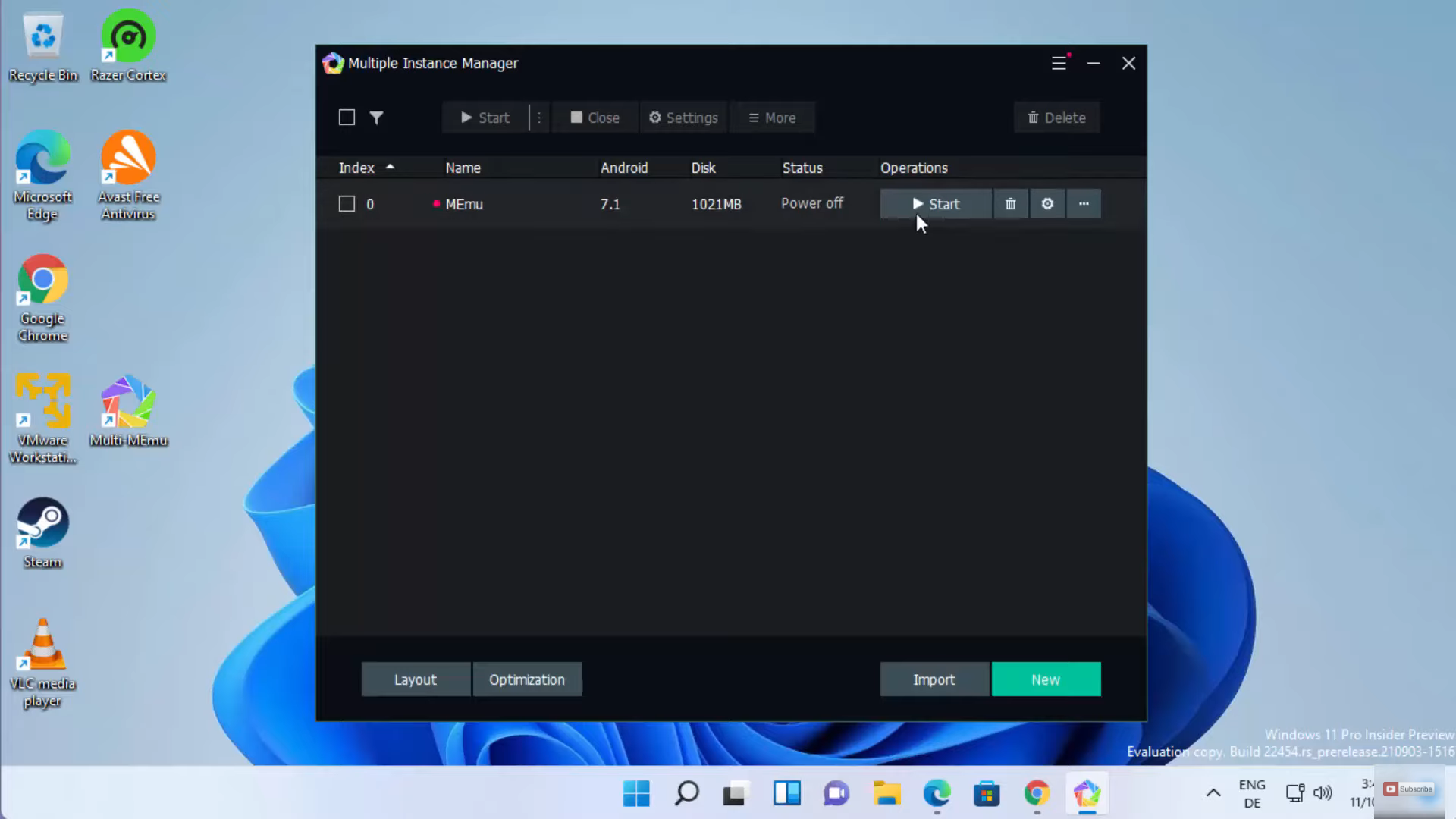Screen dimensions: 1456x819
Task: Start the MEmu instance from Operations
Action: (936, 204)
